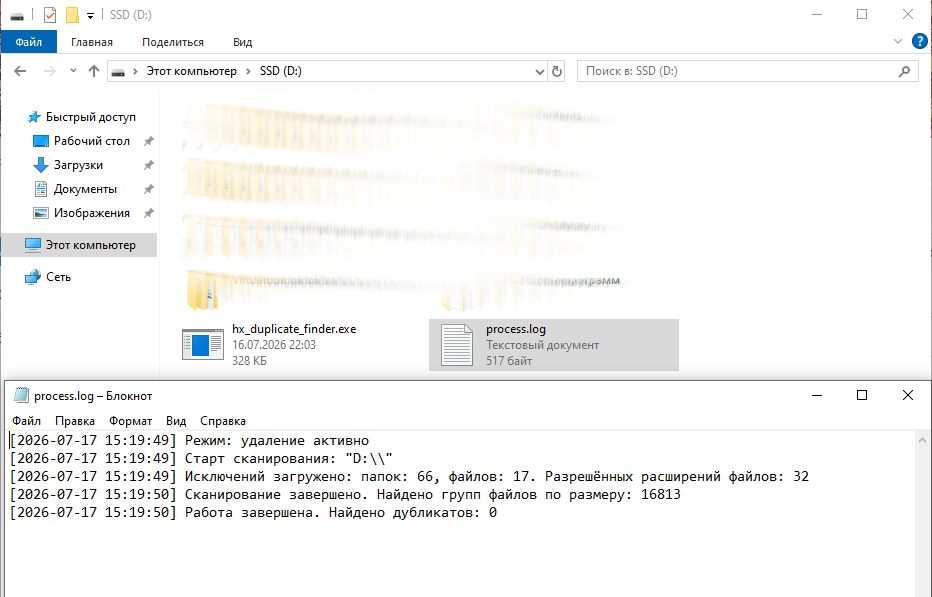Minimize the Notepad process.log window
Screen dimensions: 932x597
[817, 395]
